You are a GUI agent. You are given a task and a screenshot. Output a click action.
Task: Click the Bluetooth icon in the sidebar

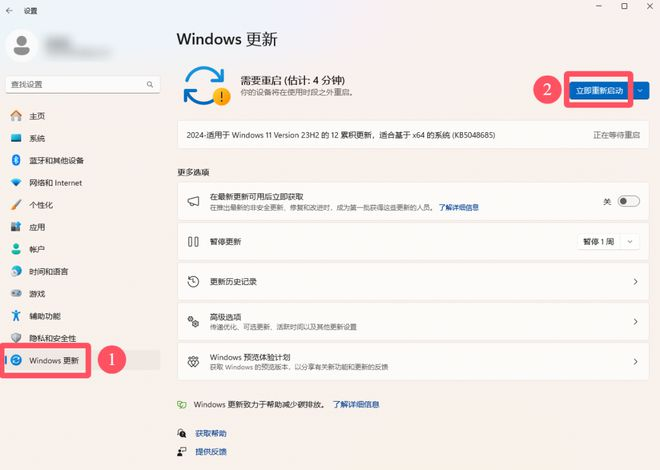point(16,160)
